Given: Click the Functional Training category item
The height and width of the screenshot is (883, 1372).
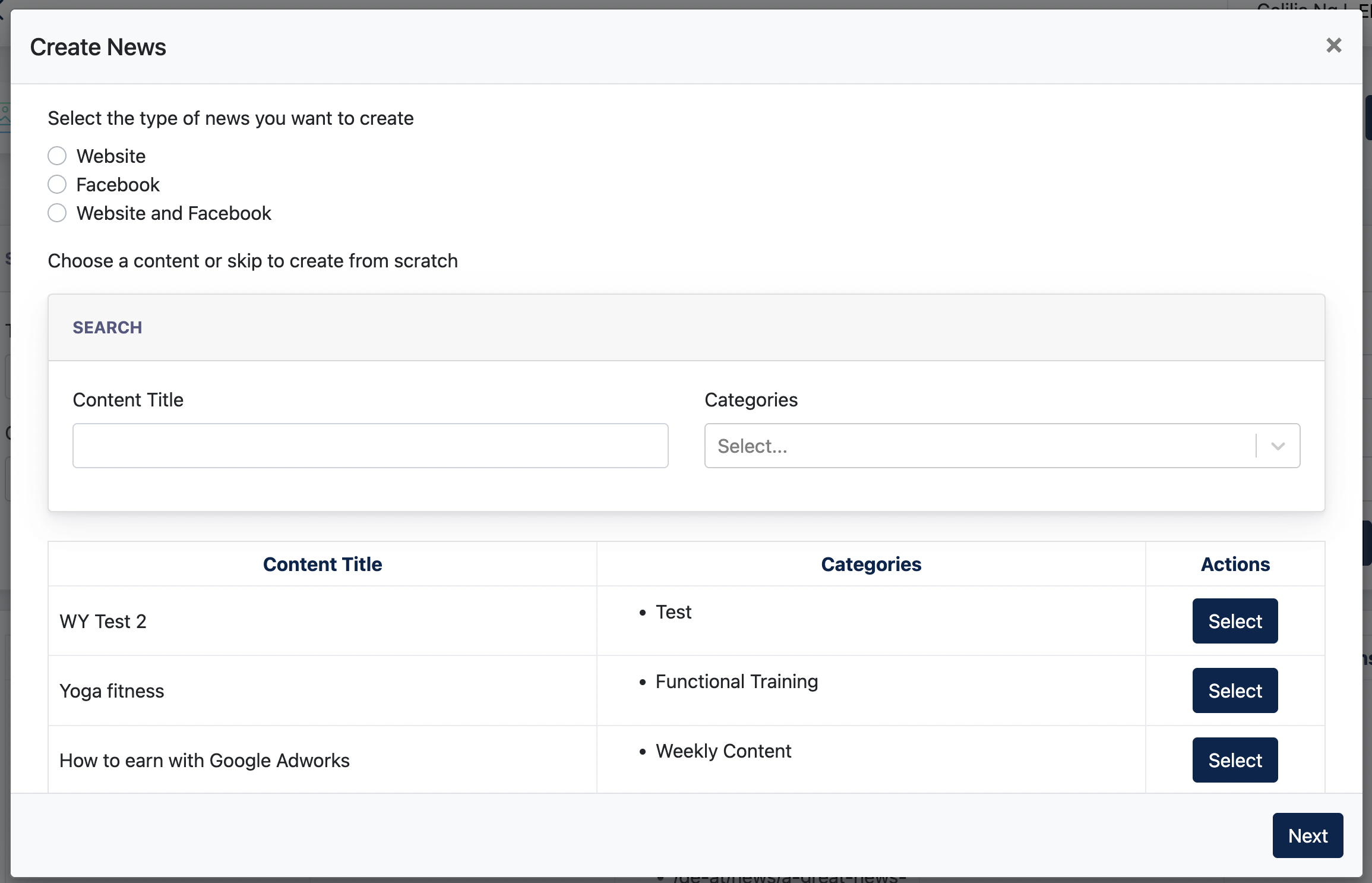Looking at the screenshot, I should pyautogui.click(x=736, y=682).
